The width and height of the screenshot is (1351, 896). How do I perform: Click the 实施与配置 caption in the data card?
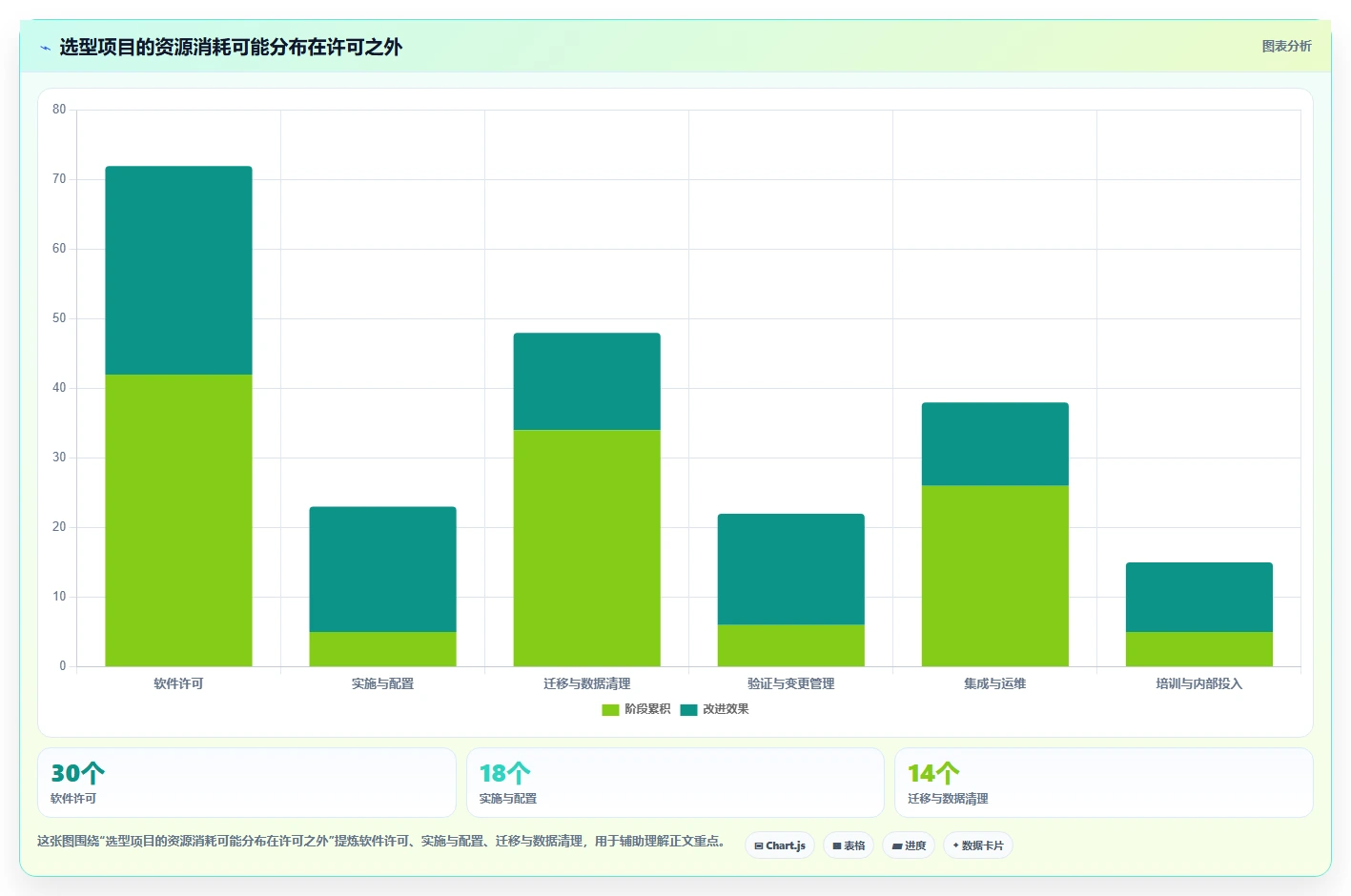[x=508, y=799]
